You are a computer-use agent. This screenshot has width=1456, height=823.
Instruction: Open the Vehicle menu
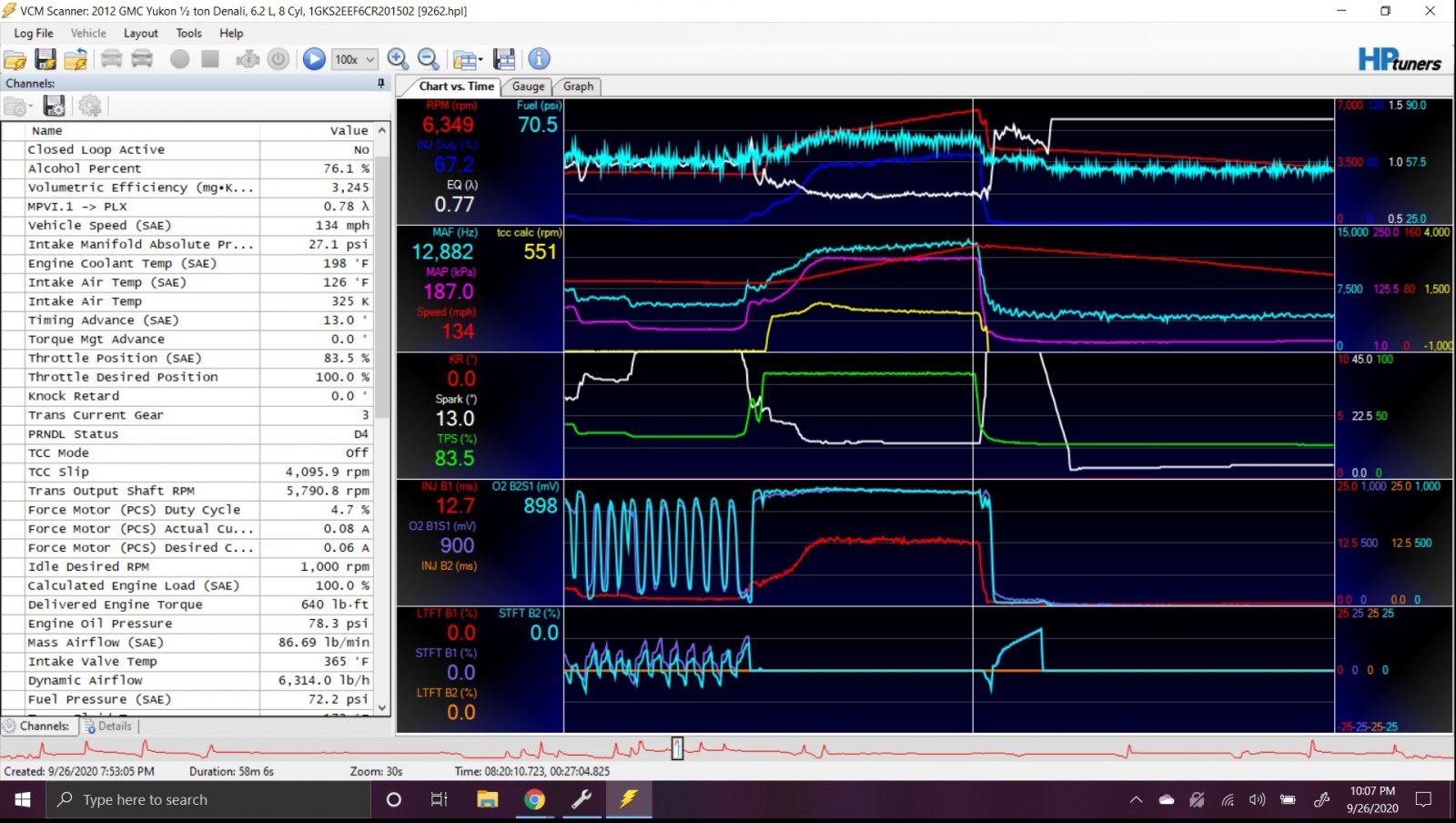(88, 33)
